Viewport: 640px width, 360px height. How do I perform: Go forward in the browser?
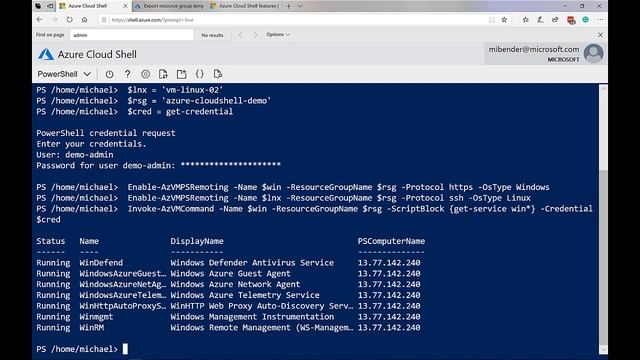pos(54,20)
